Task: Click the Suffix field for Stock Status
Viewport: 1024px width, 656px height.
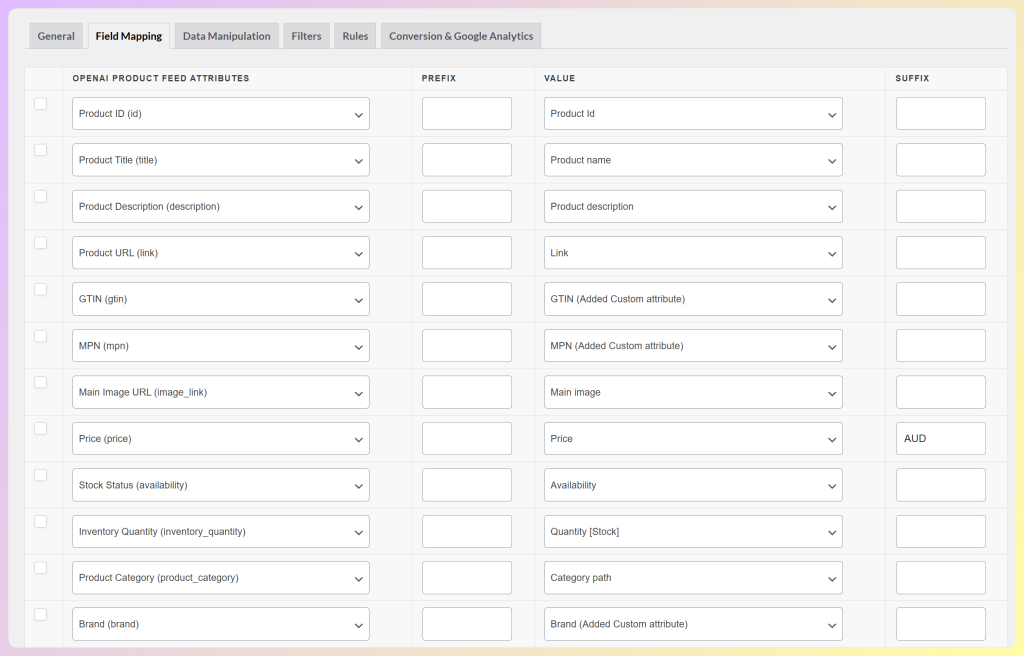Action: coord(940,484)
